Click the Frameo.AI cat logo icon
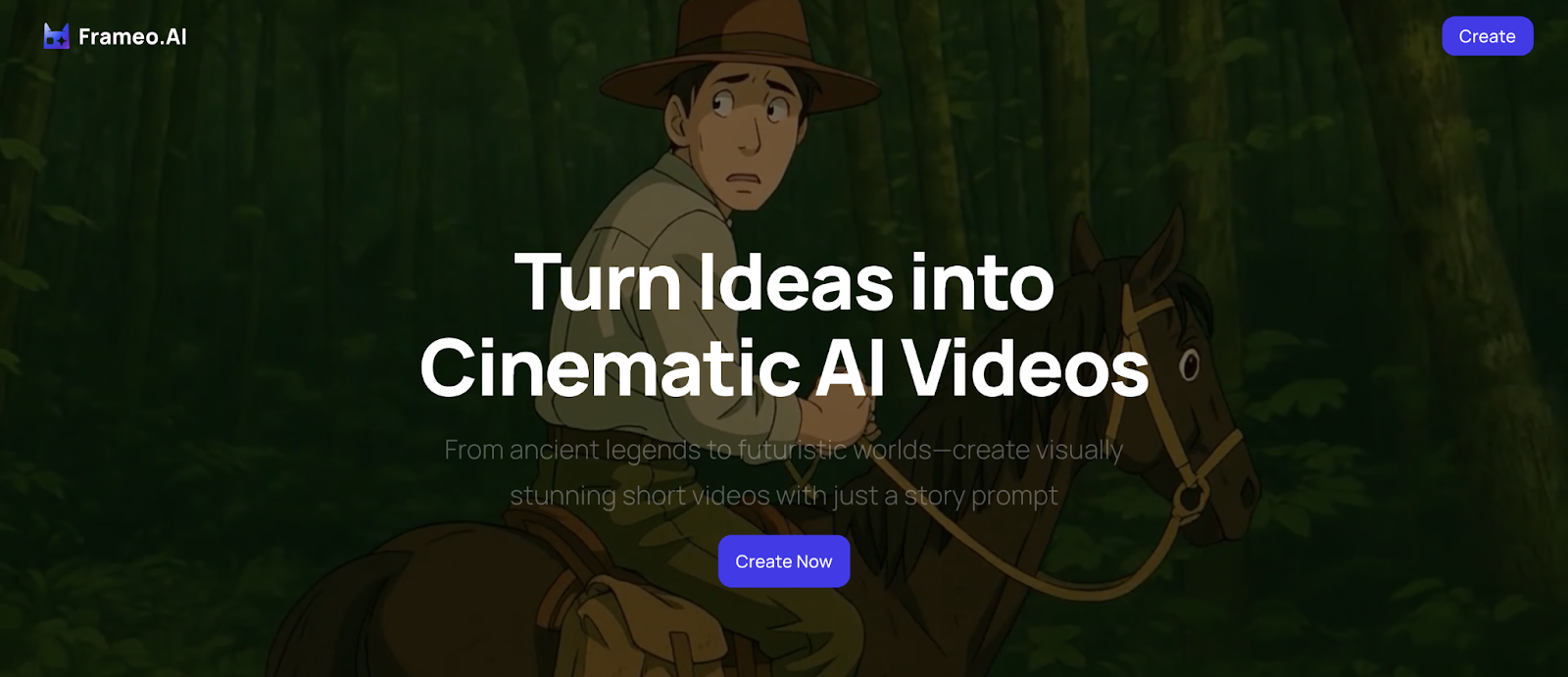This screenshot has height=677, width=1568. pos(56,36)
